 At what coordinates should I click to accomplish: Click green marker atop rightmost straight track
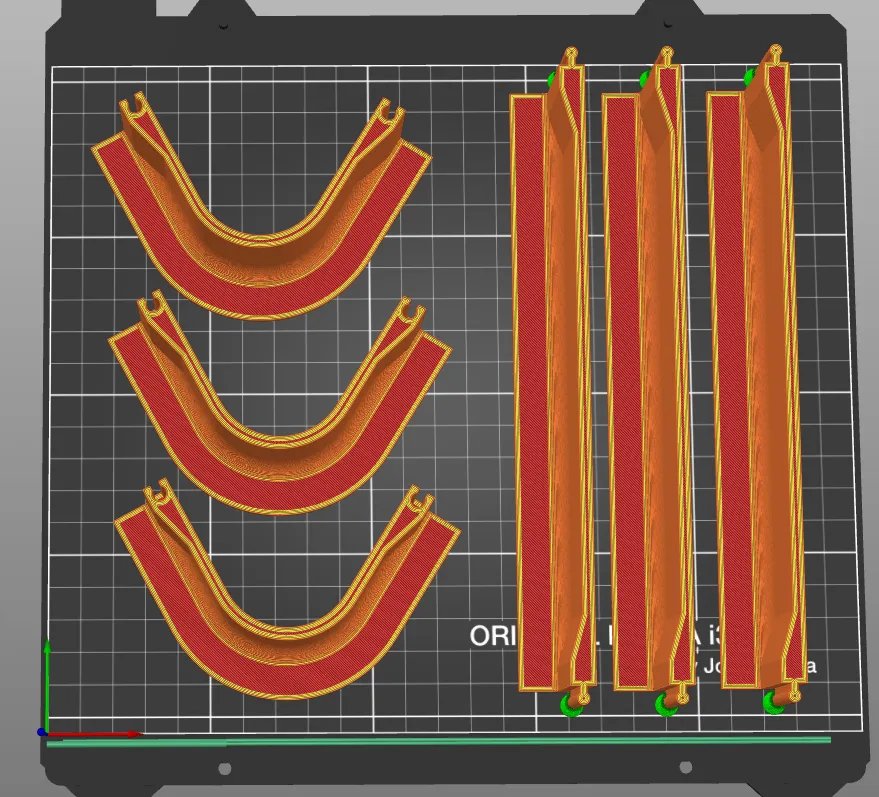tap(750, 76)
